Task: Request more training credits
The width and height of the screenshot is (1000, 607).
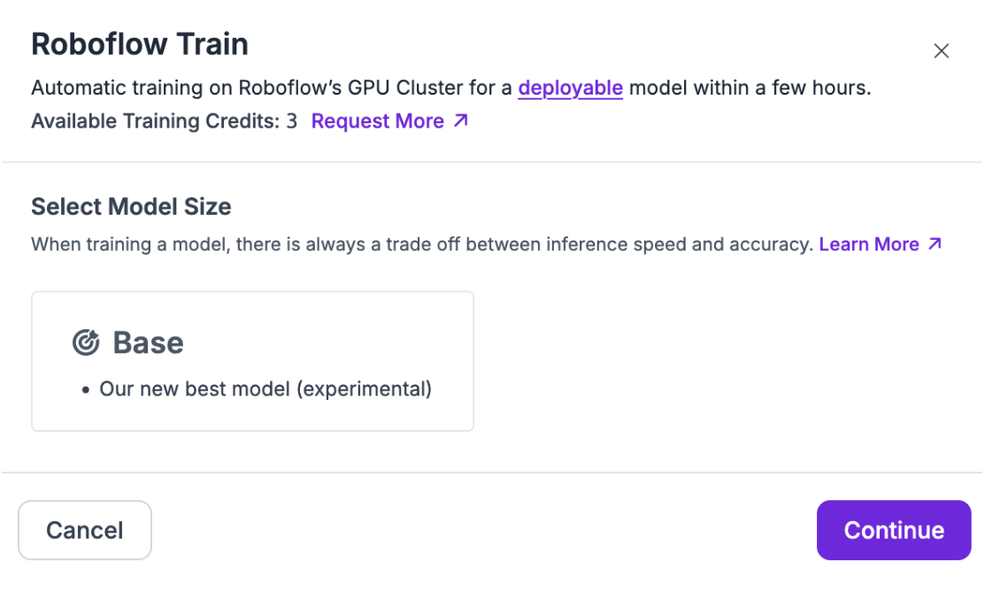Action: [x=378, y=120]
